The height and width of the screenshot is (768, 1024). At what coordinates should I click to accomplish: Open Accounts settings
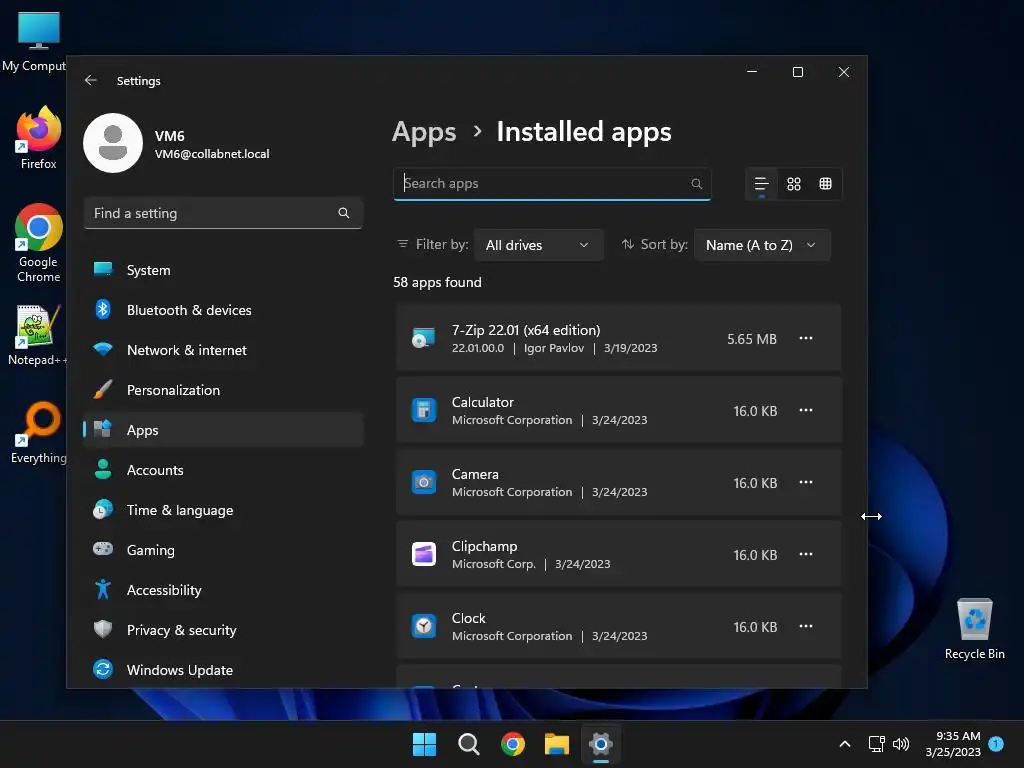pyautogui.click(x=223, y=470)
